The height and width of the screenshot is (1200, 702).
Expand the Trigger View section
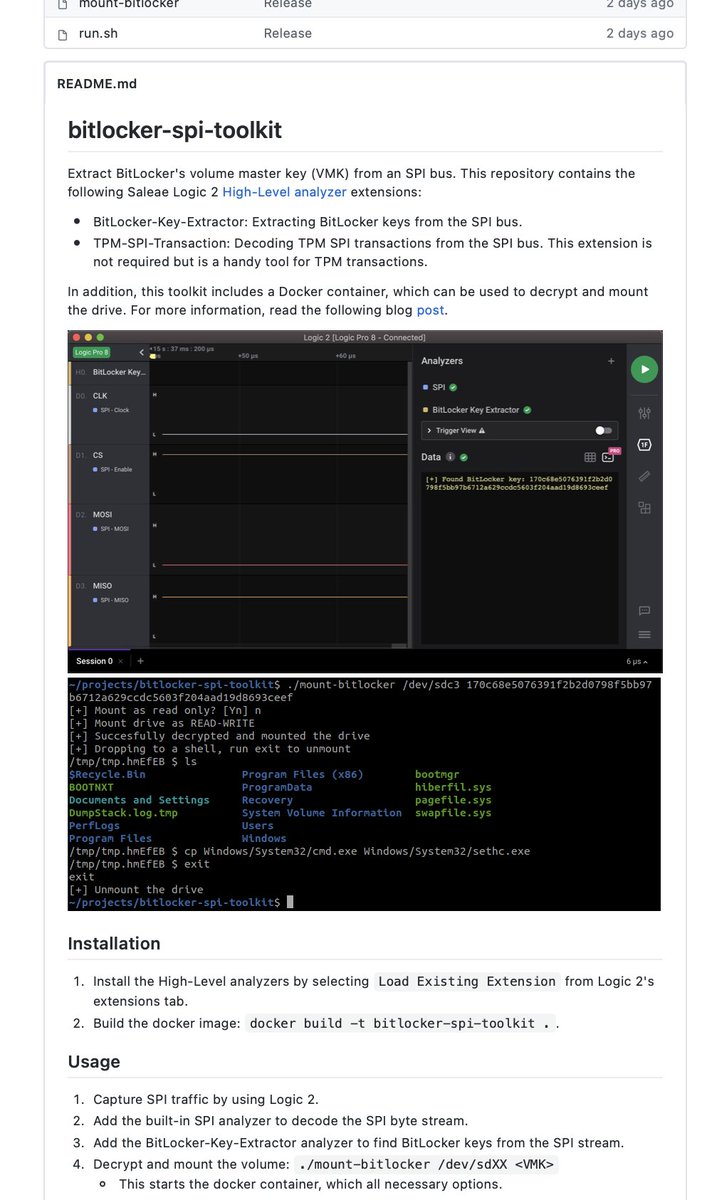click(x=429, y=431)
